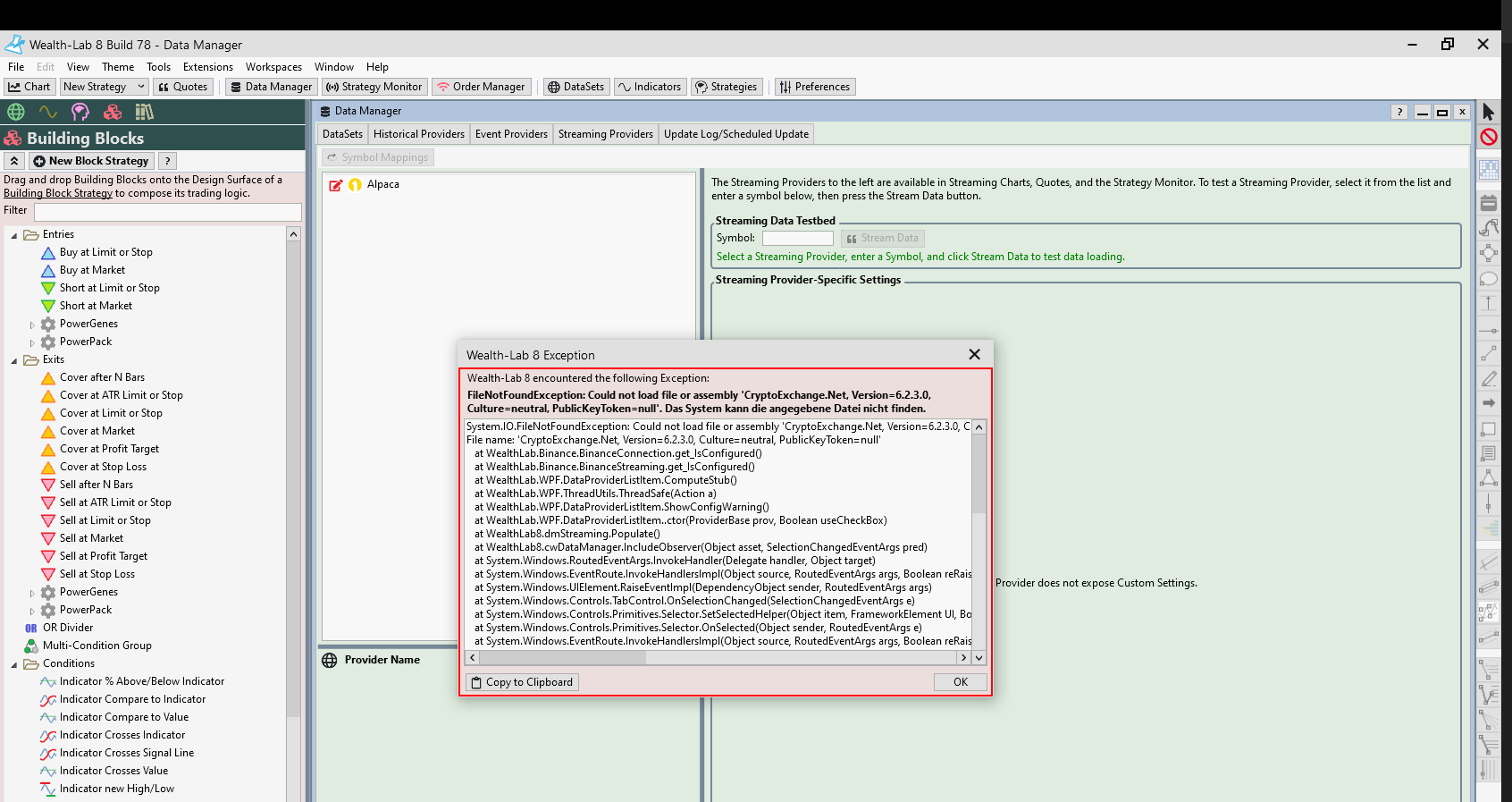This screenshot has height=802, width=1512.
Task: Select the Multi-Condition Group block
Action: pos(97,646)
